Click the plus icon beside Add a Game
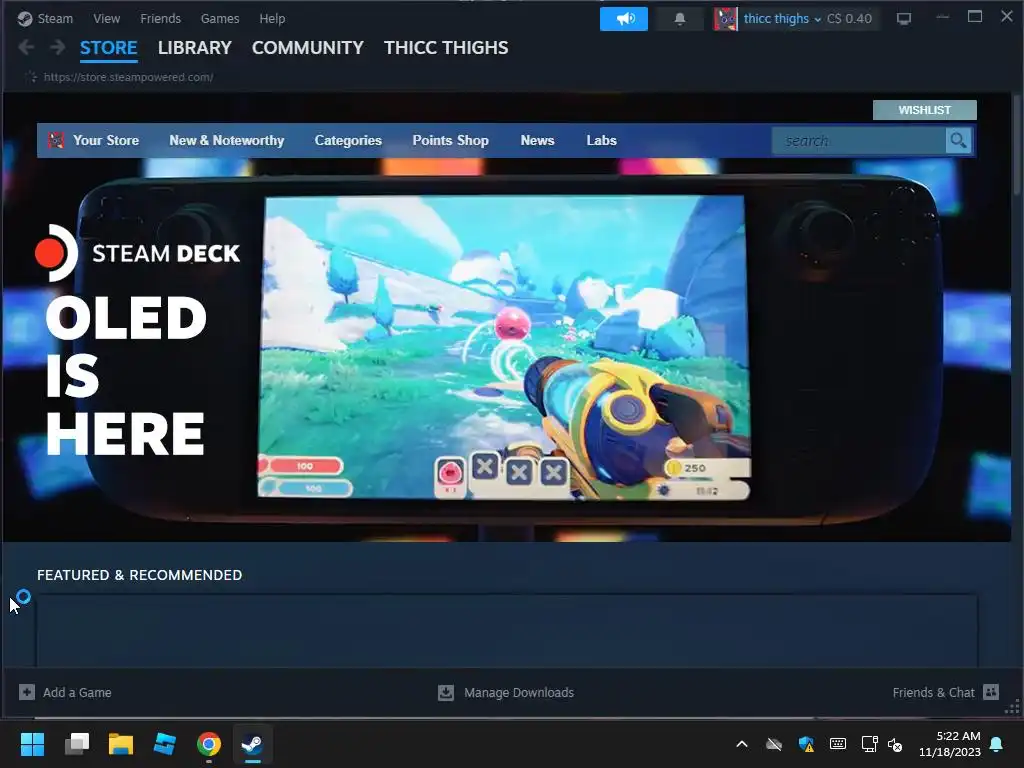 point(27,692)
